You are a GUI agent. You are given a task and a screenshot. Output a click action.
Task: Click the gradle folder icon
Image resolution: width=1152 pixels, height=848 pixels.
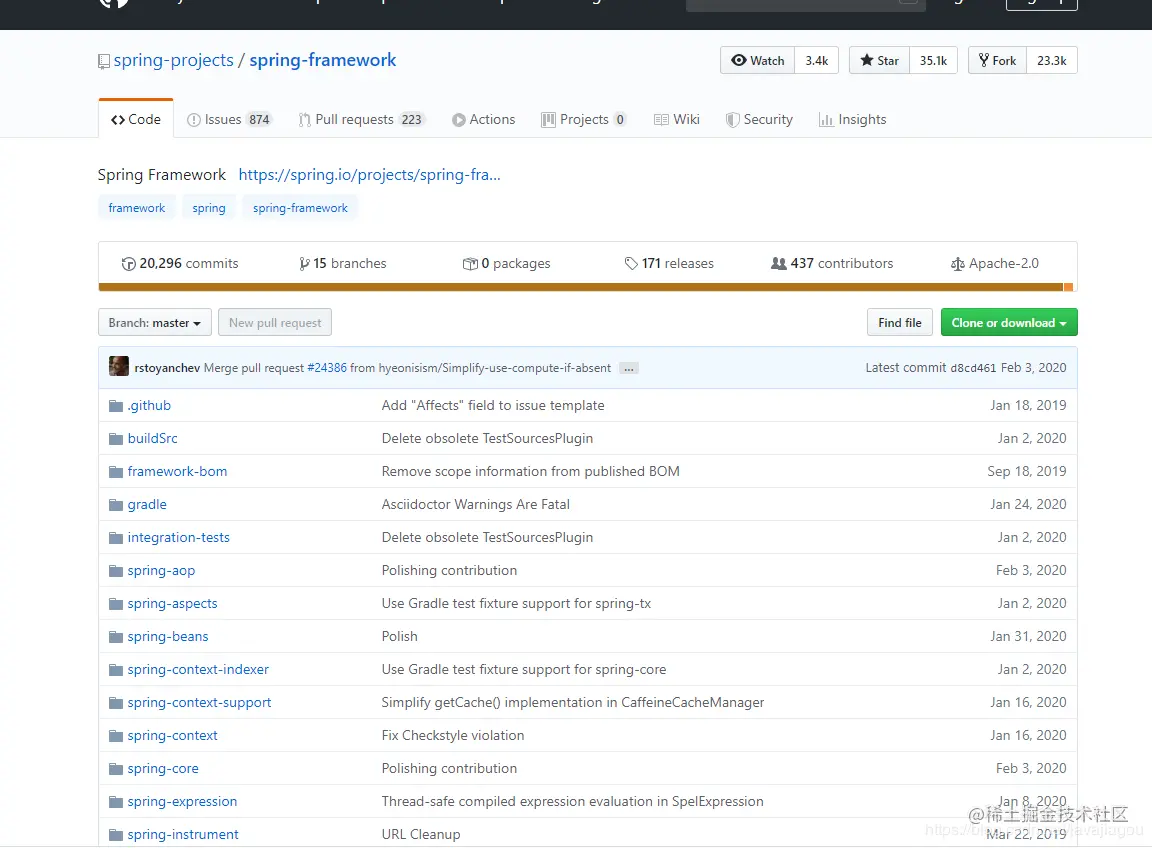116,505
